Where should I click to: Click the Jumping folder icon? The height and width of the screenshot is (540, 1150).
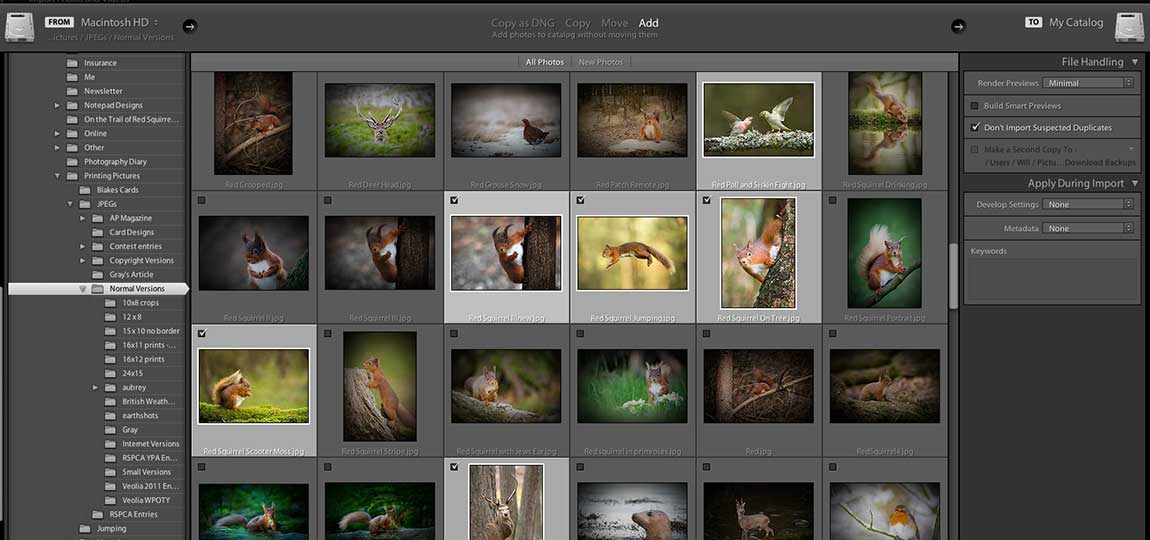point(84,528)
